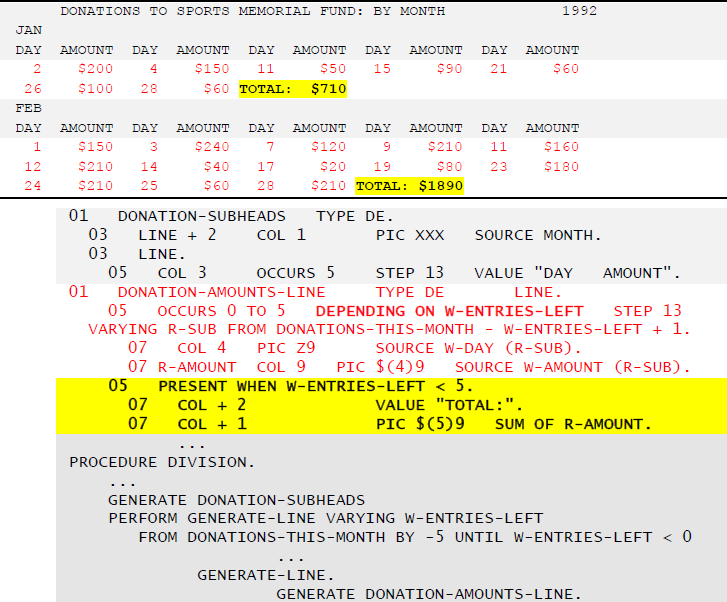
Task: Select the VALUE "TOTAL:" clause in highlighted code
Action: tap(449, 405)
